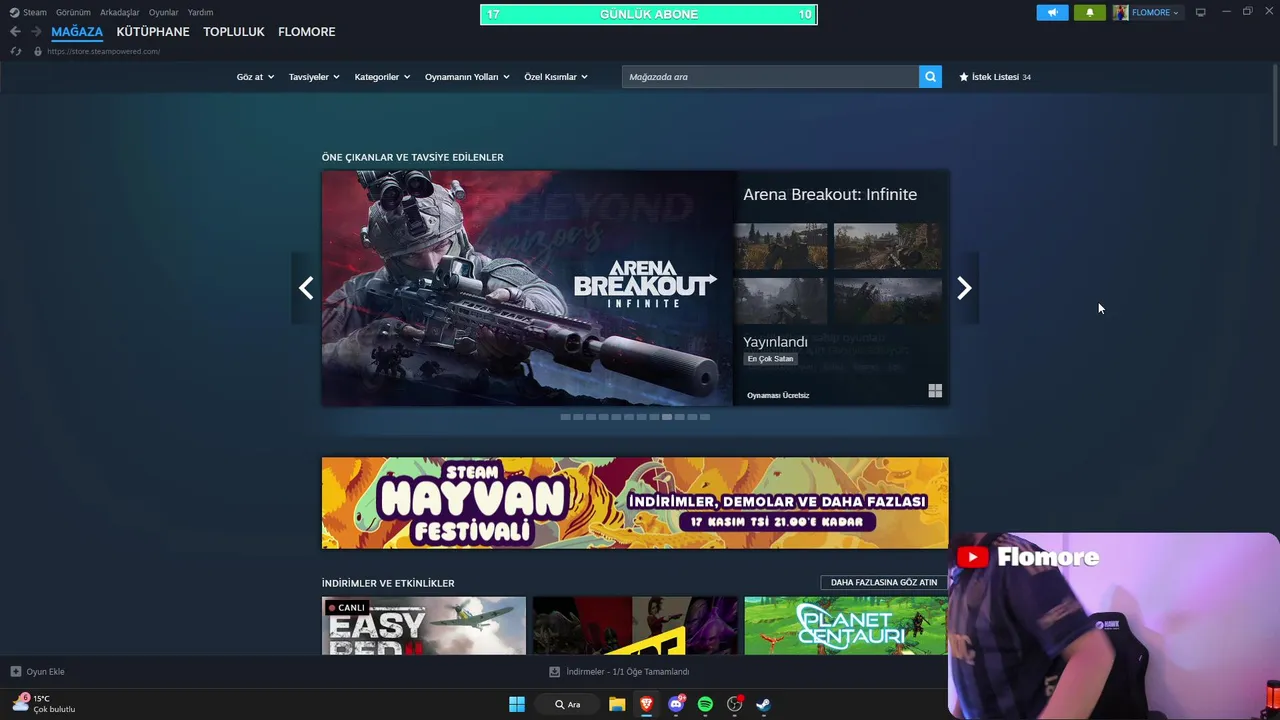Viewport: 1280px width, 720px height.
Task: Expand the Göz at dropdown
Action: click(x=255, y=77)
